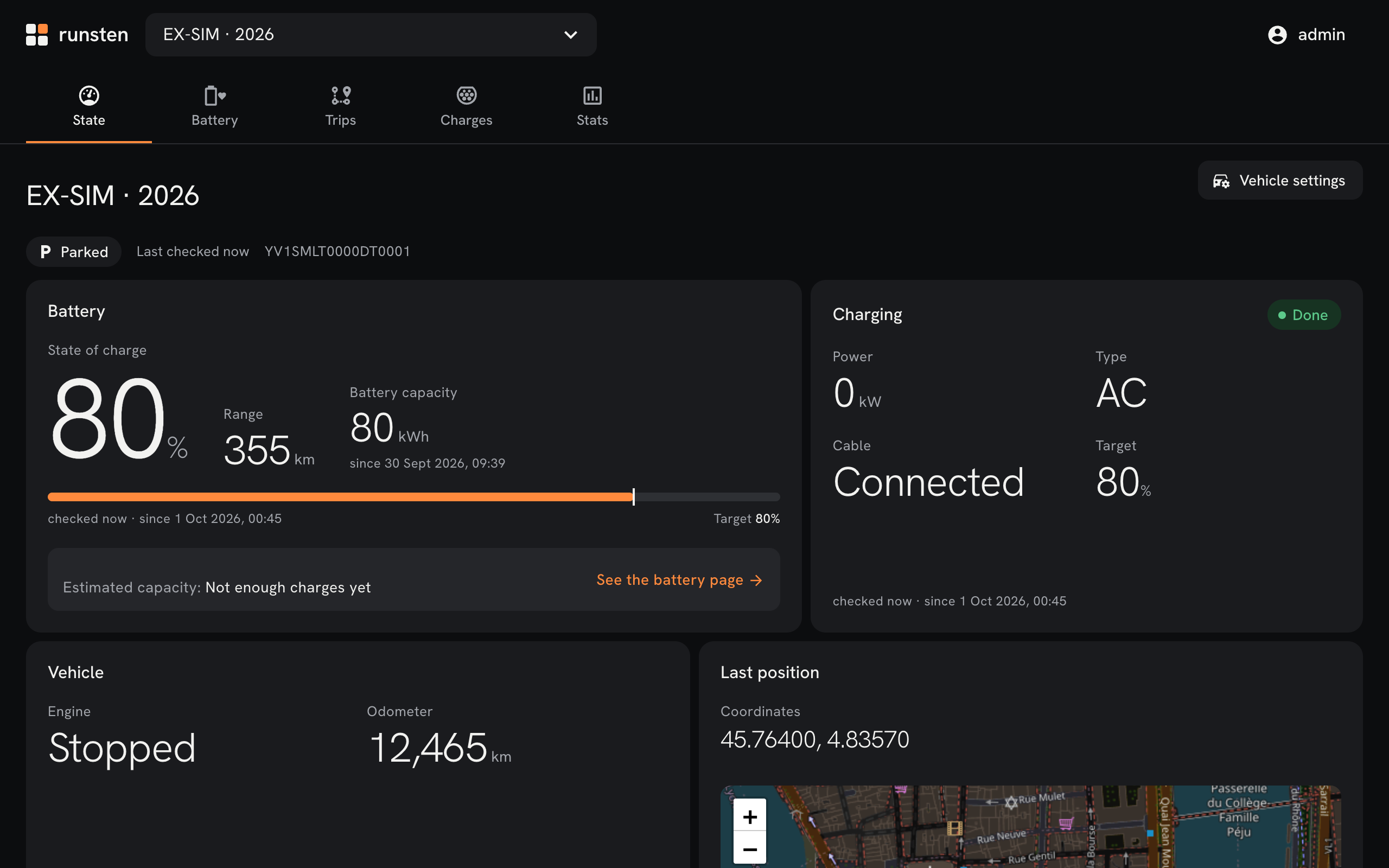Click the blue position marker on map
Screen dimensions: 1389x868
click(1150, 833)
